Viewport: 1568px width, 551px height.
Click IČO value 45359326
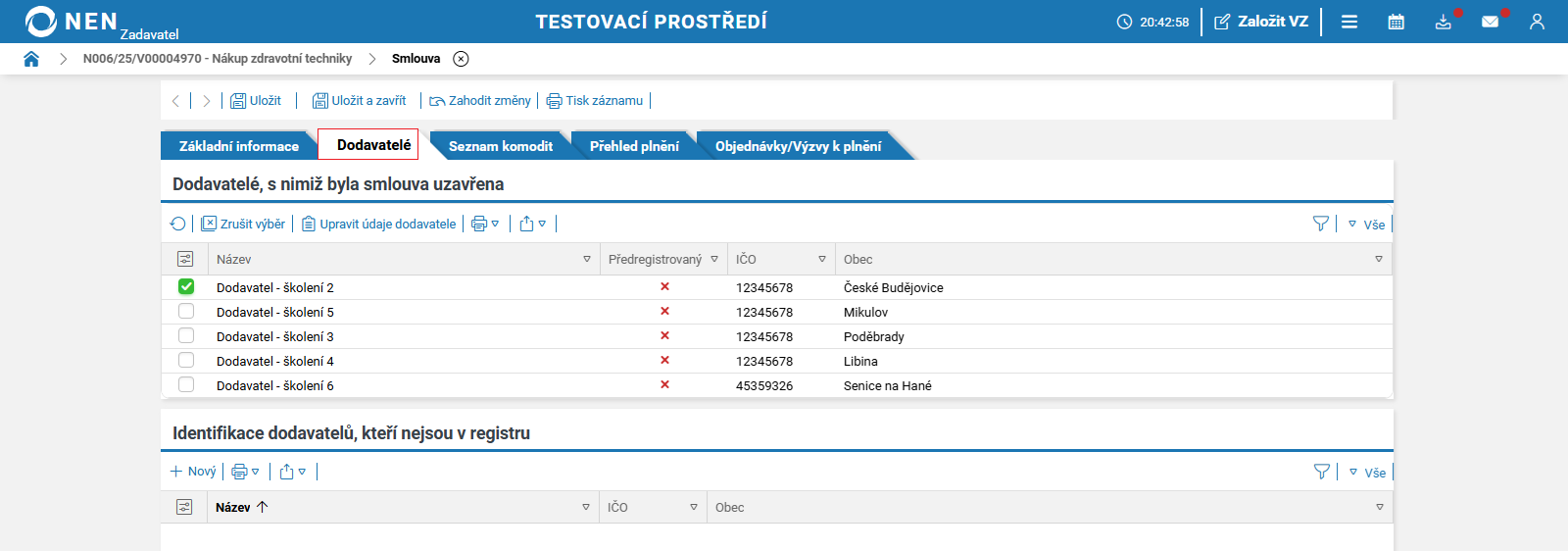coord(764,385)
